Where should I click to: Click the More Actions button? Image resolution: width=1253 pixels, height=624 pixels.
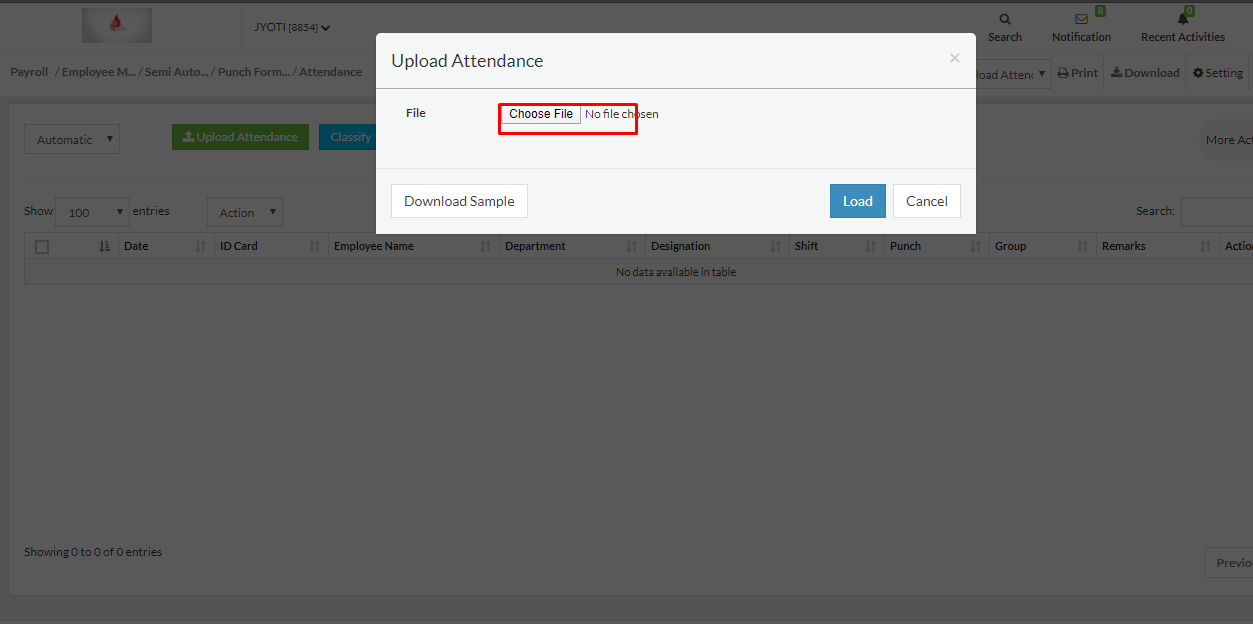pyautogui.click(x=1226, y=140)
